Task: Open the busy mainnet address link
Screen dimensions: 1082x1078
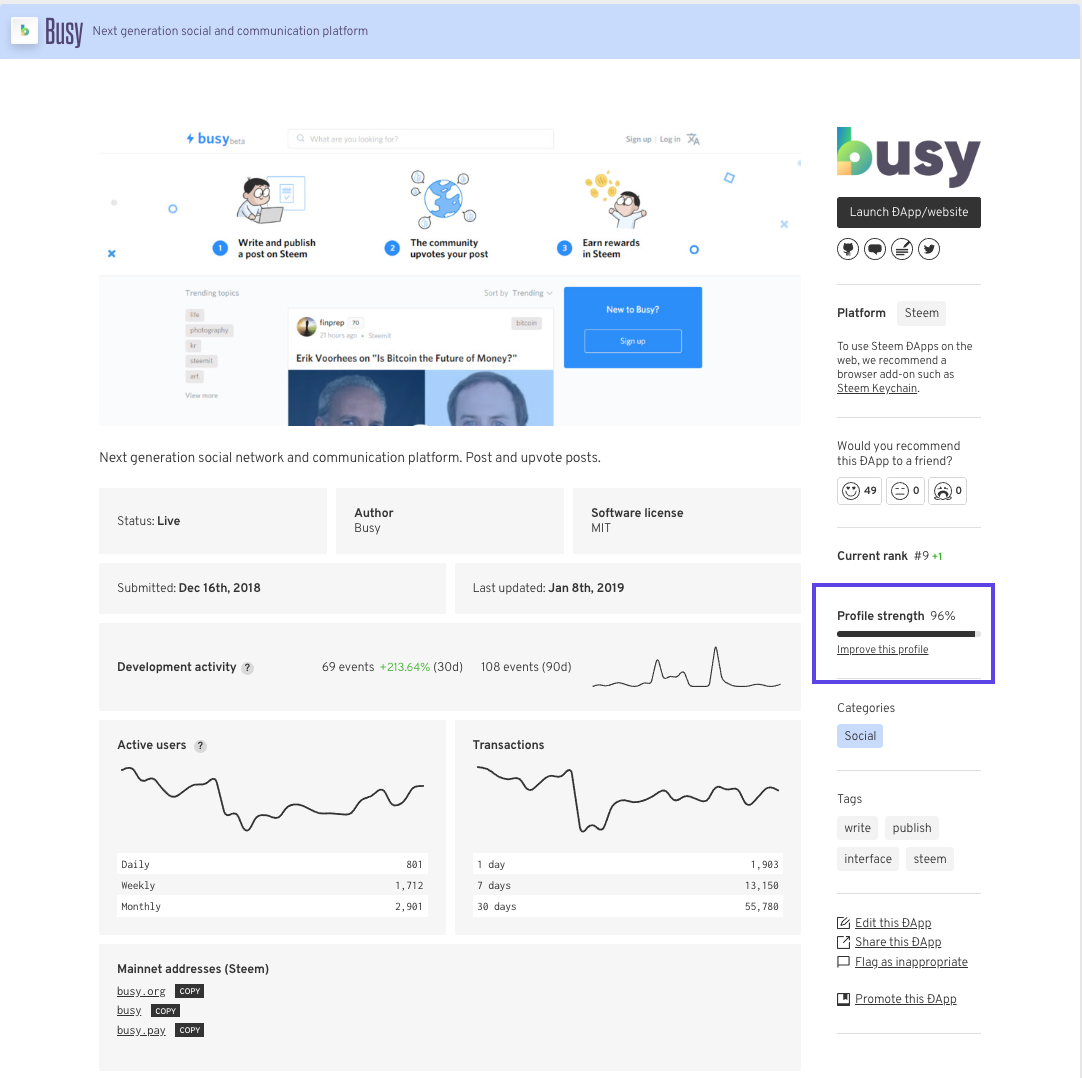Action: [129, 1010]
